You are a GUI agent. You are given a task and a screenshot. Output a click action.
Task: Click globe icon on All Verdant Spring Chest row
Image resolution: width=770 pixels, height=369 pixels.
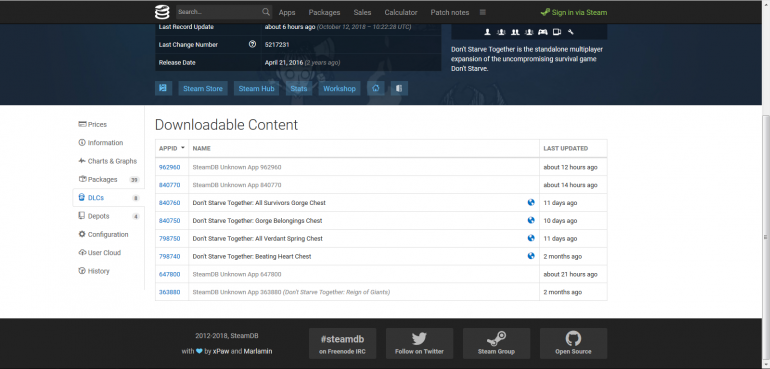click(x=531, y=238)
